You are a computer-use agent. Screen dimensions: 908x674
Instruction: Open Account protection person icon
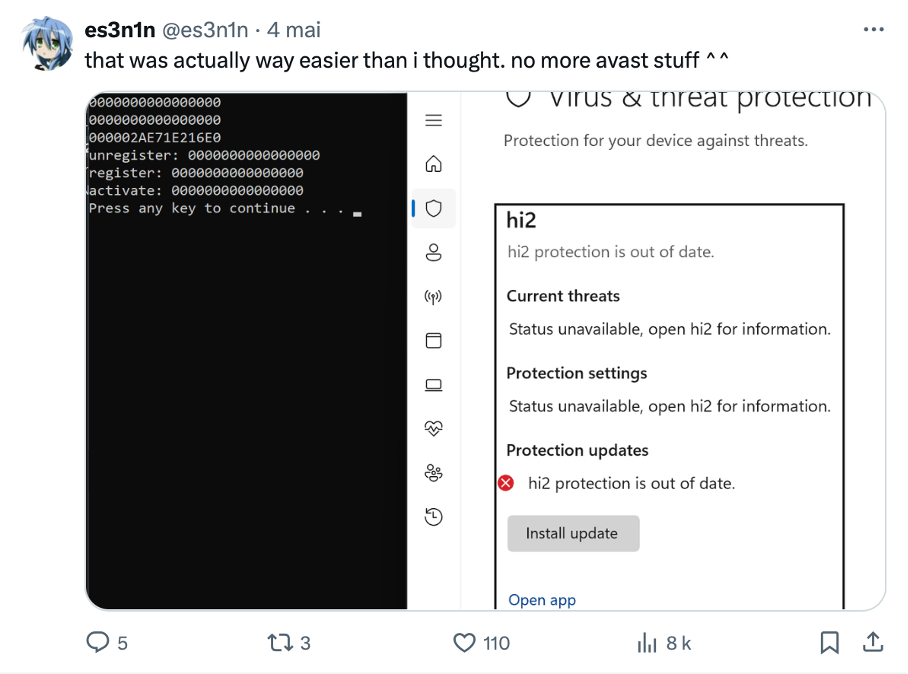coord(433,252)
